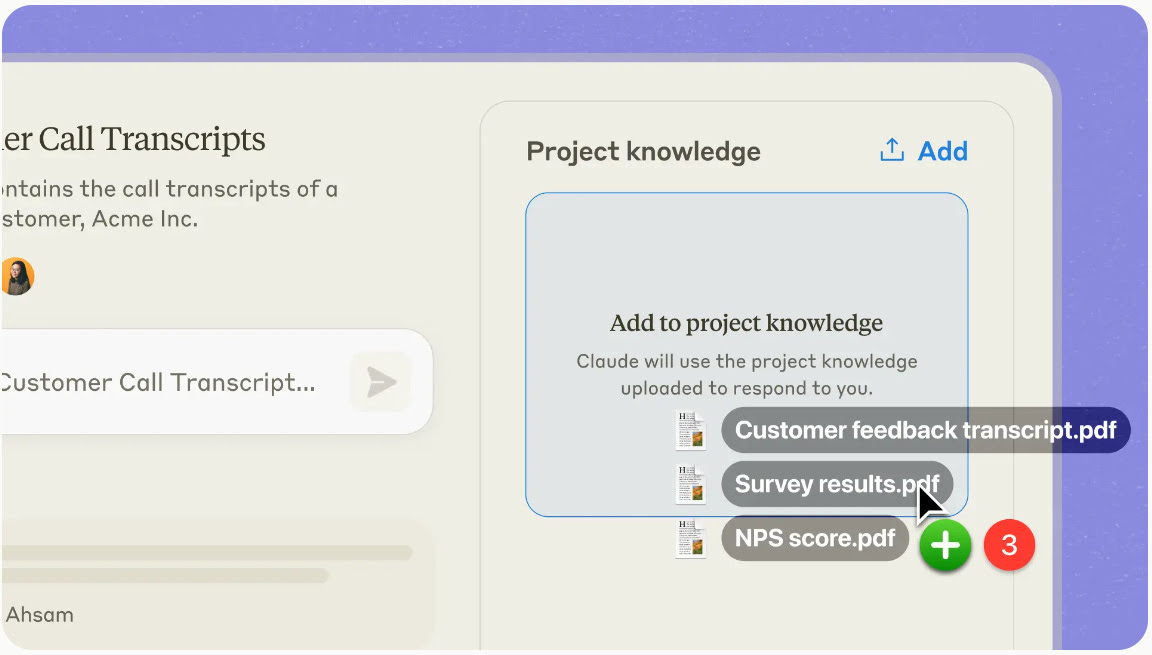Select the Survey results.pdf label
This screenshot has height=655, width=1152.
837,484
